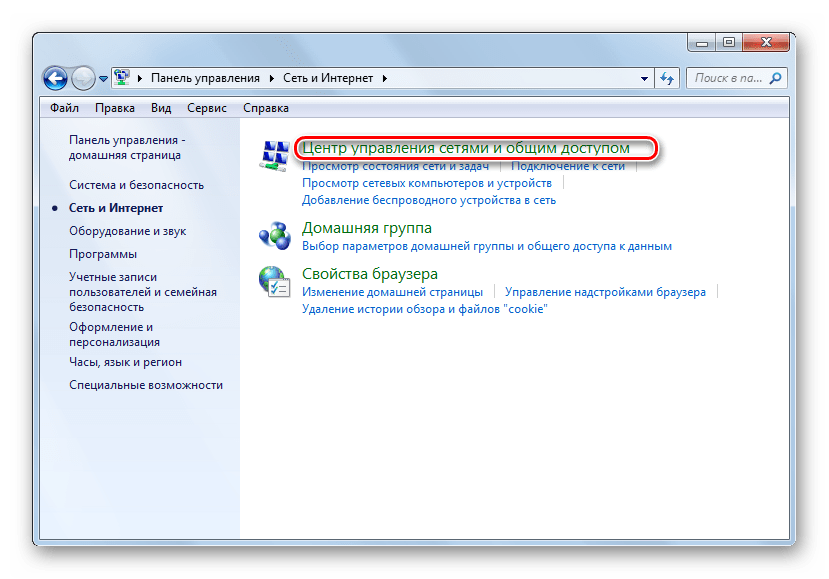
Task: Open Центр управления сетями и общим доступом
Action: (x=466, y=148)
